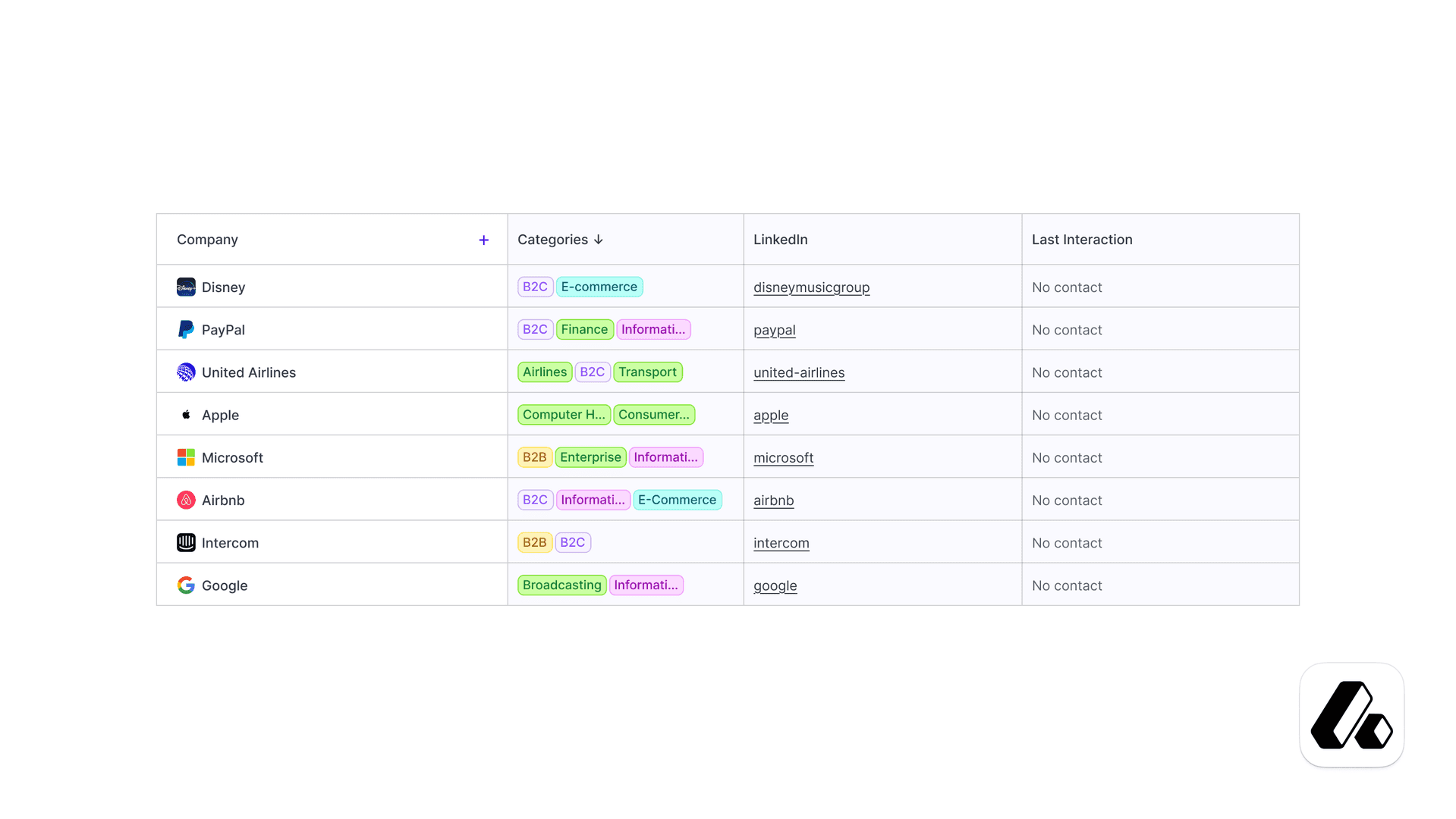Click the Disney company logo icon
The image size is (1456, 819).
(x=186, y=287)
